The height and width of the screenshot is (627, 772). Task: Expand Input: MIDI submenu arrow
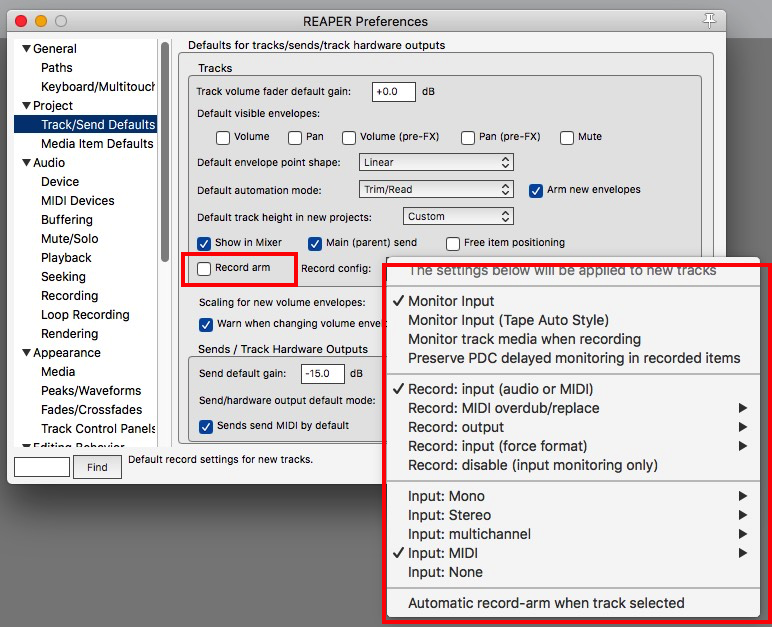[743, 553]
